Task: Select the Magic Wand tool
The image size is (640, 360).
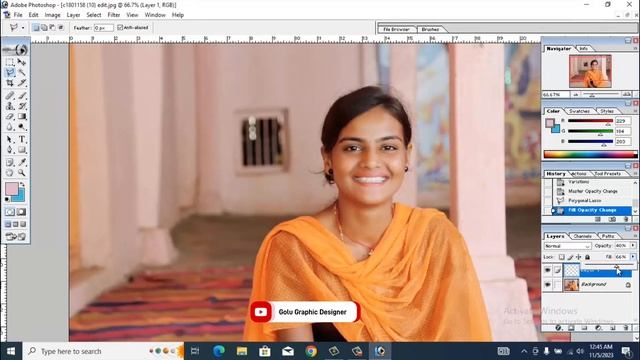Action: (22, 73)
